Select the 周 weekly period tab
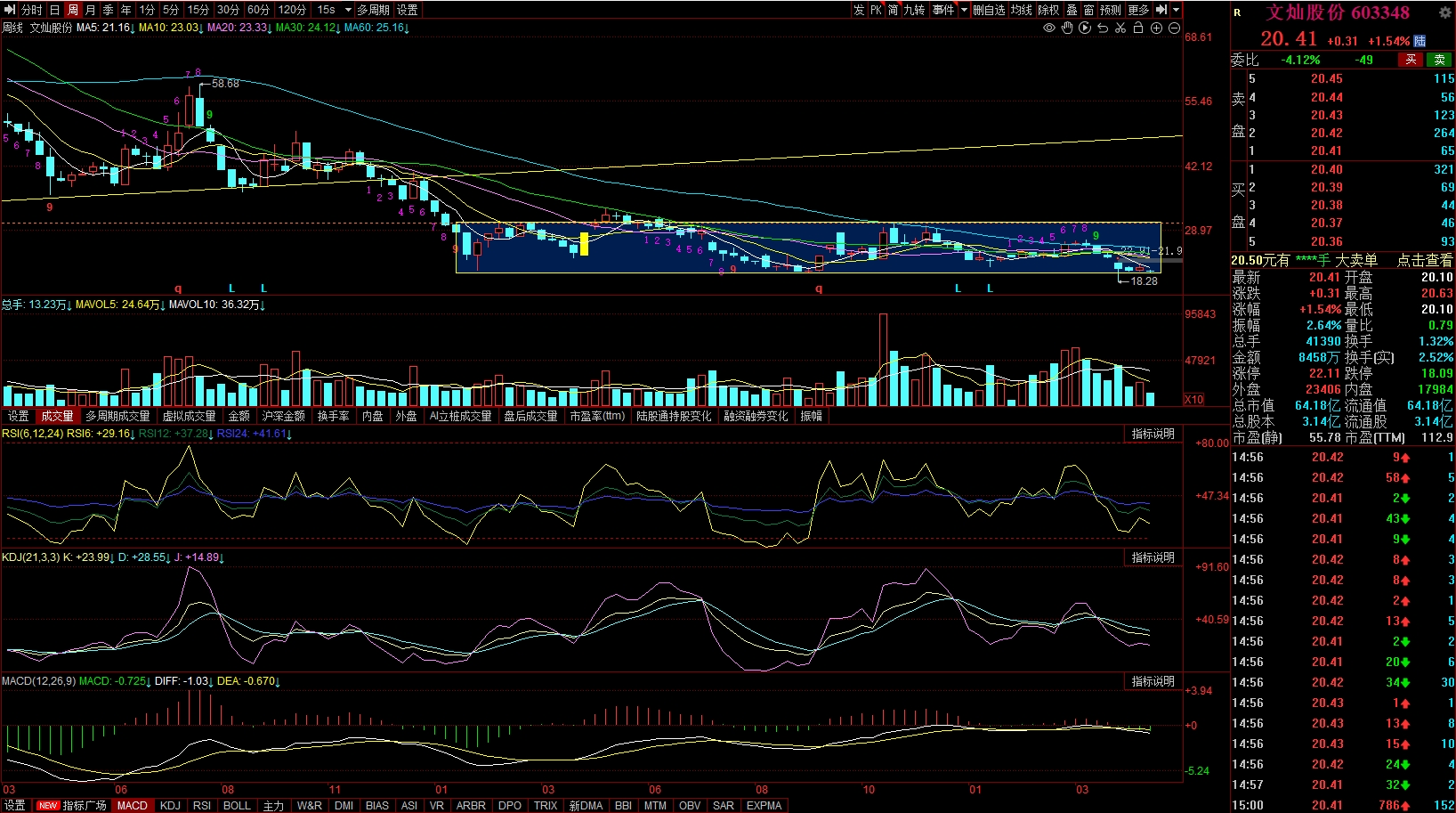 [72, 10]
